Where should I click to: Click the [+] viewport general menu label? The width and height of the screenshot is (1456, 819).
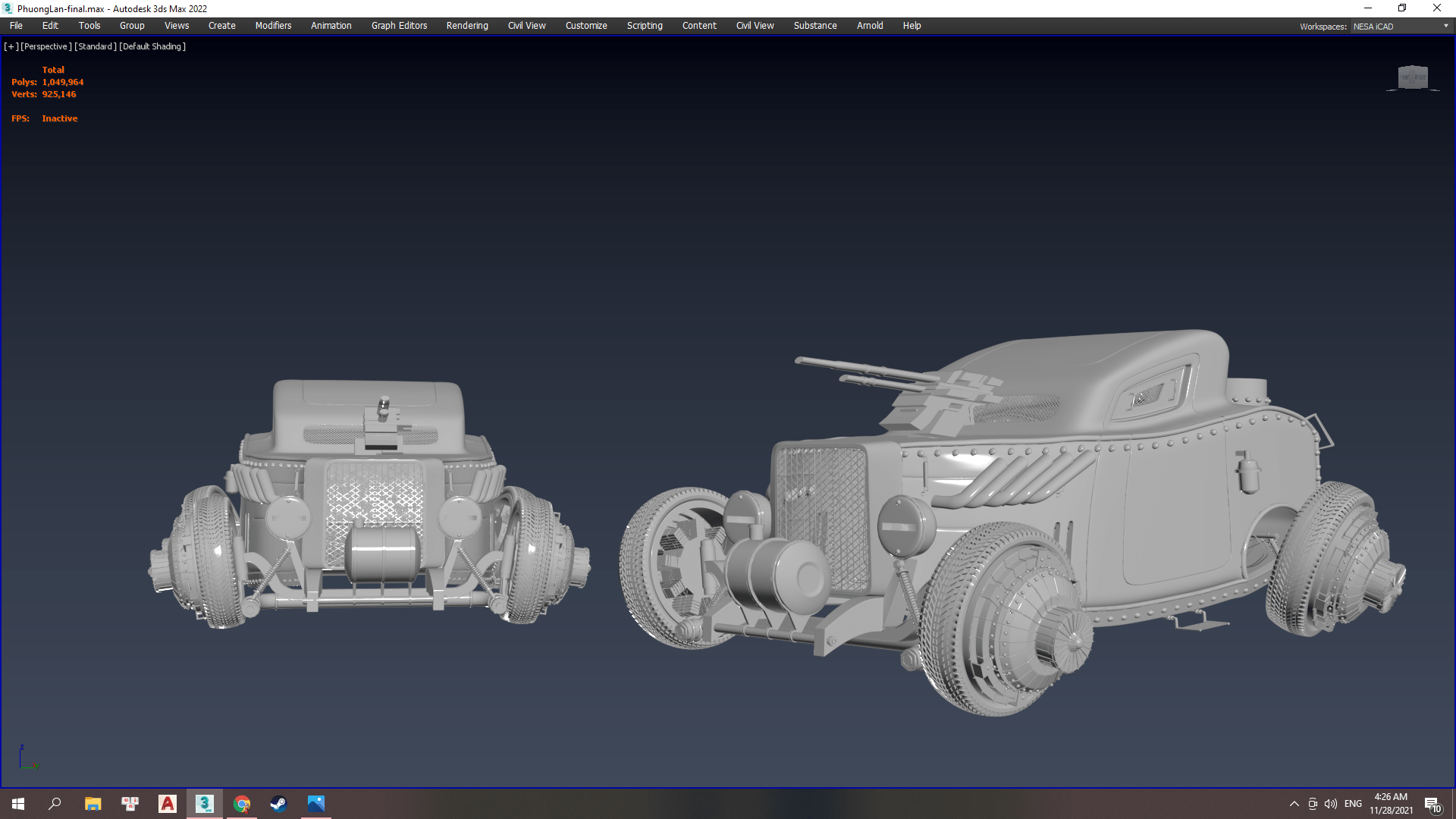(x=11, y=47)
